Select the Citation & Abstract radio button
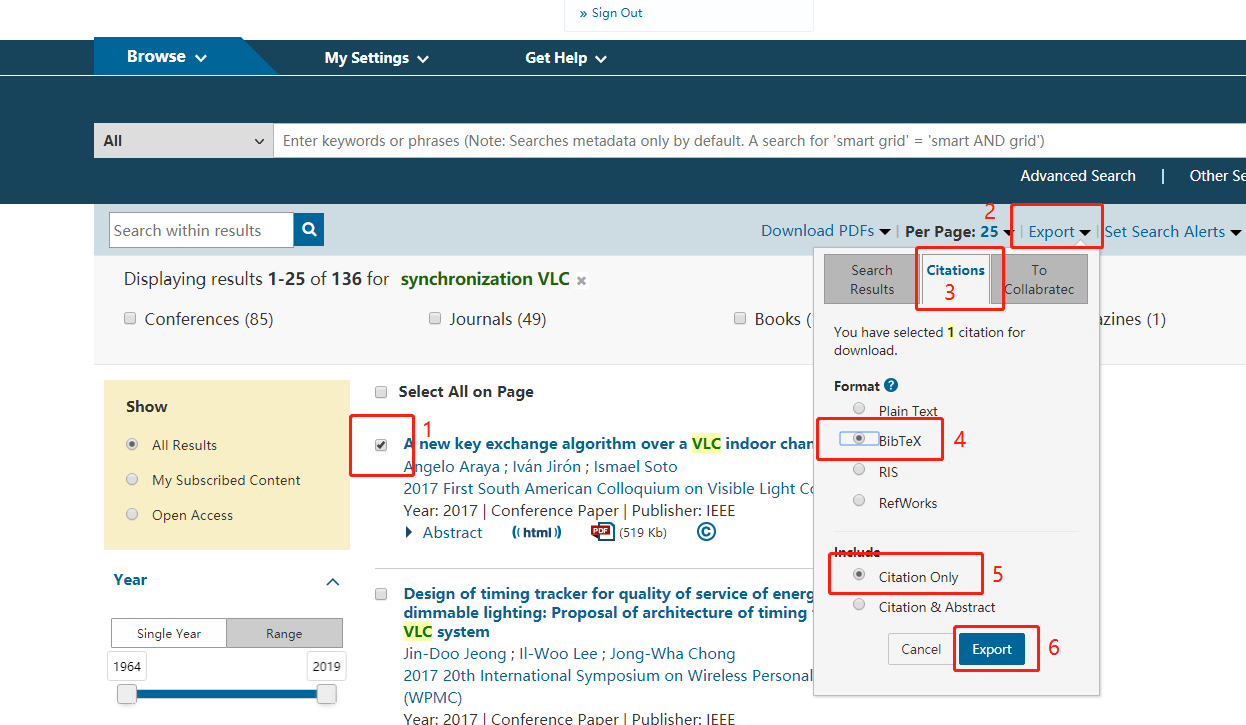 [858, 604]
